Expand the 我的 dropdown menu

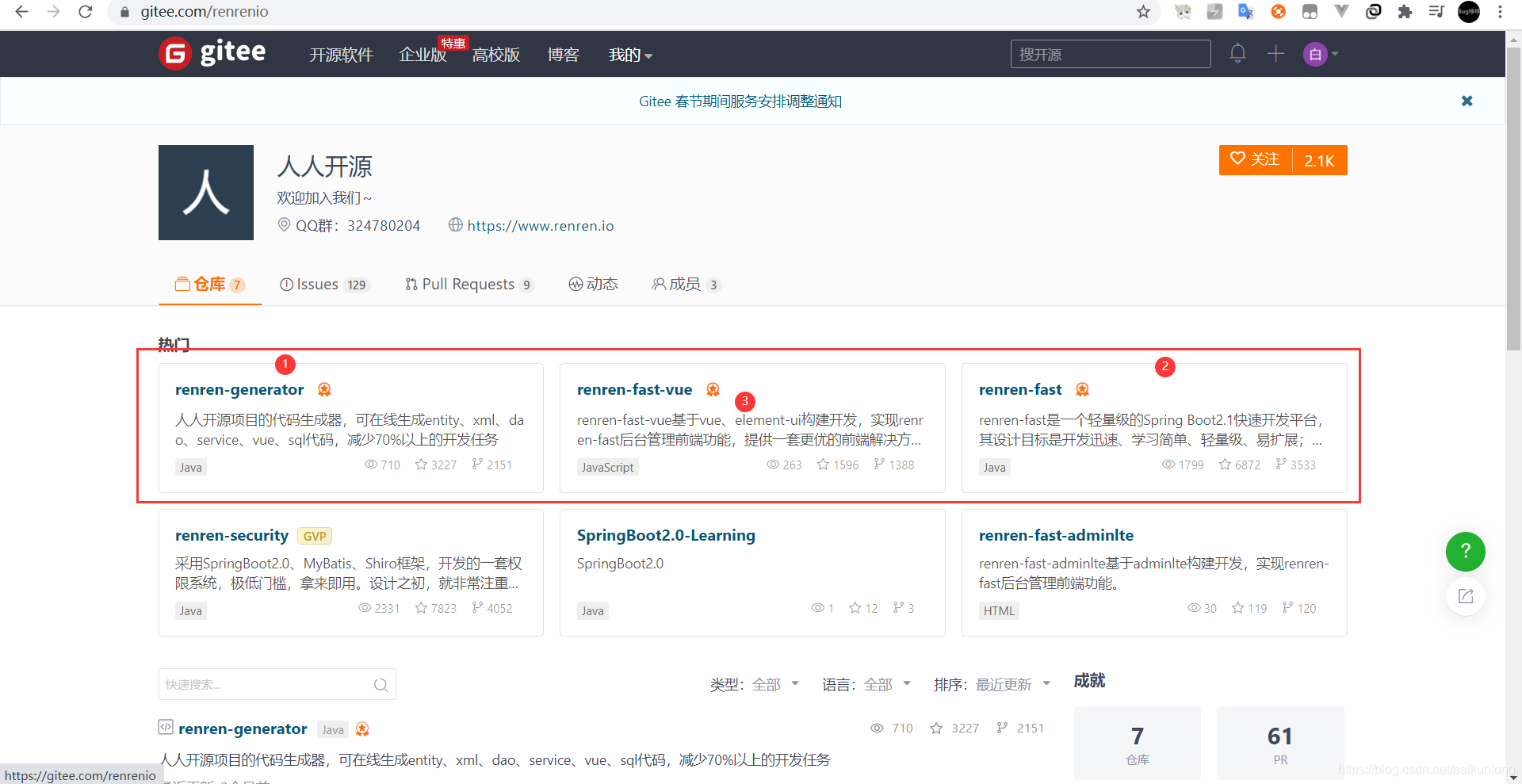point(630,55)
